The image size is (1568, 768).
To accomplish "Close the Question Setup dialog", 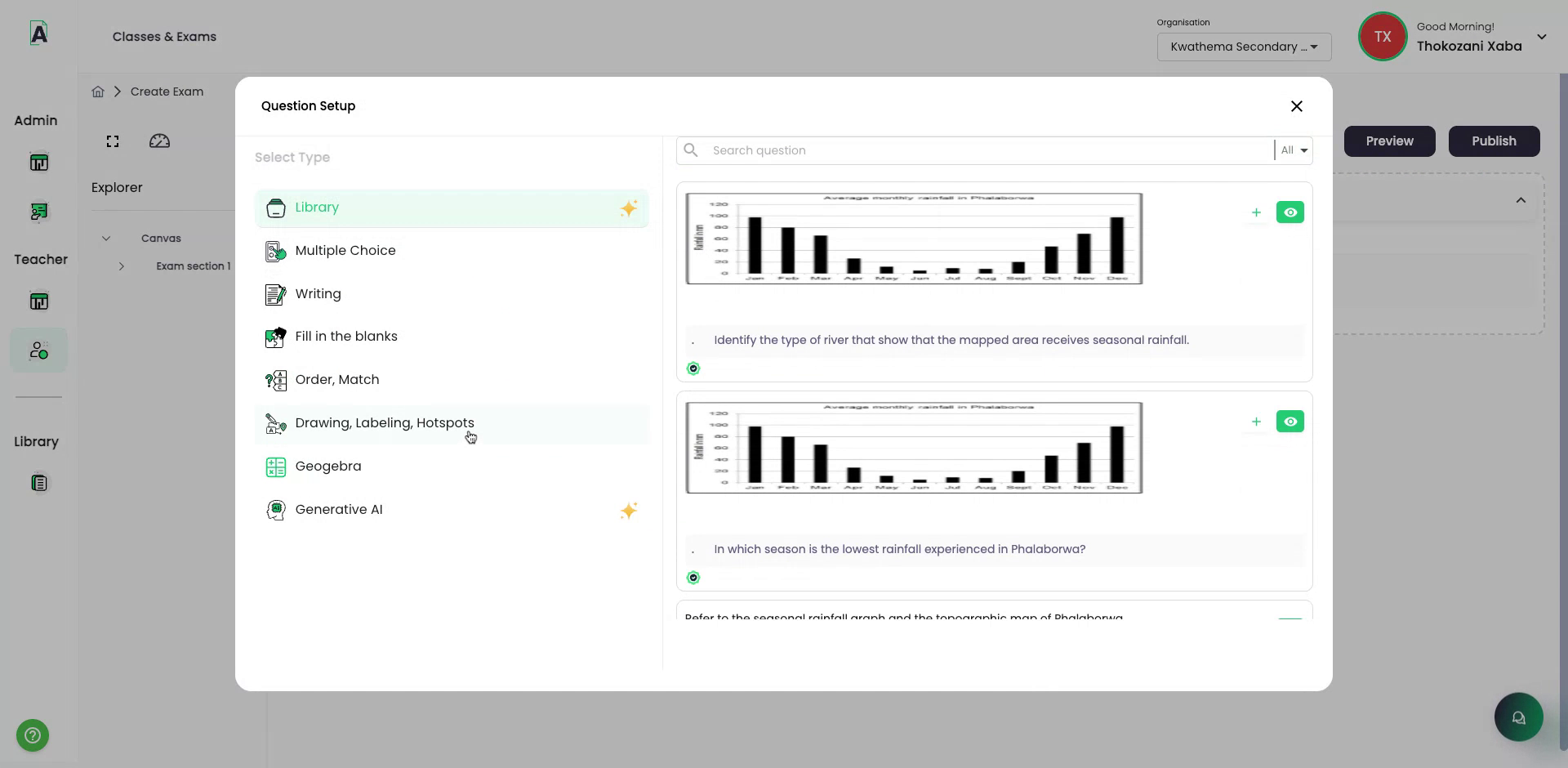I will pos(1296,106).
